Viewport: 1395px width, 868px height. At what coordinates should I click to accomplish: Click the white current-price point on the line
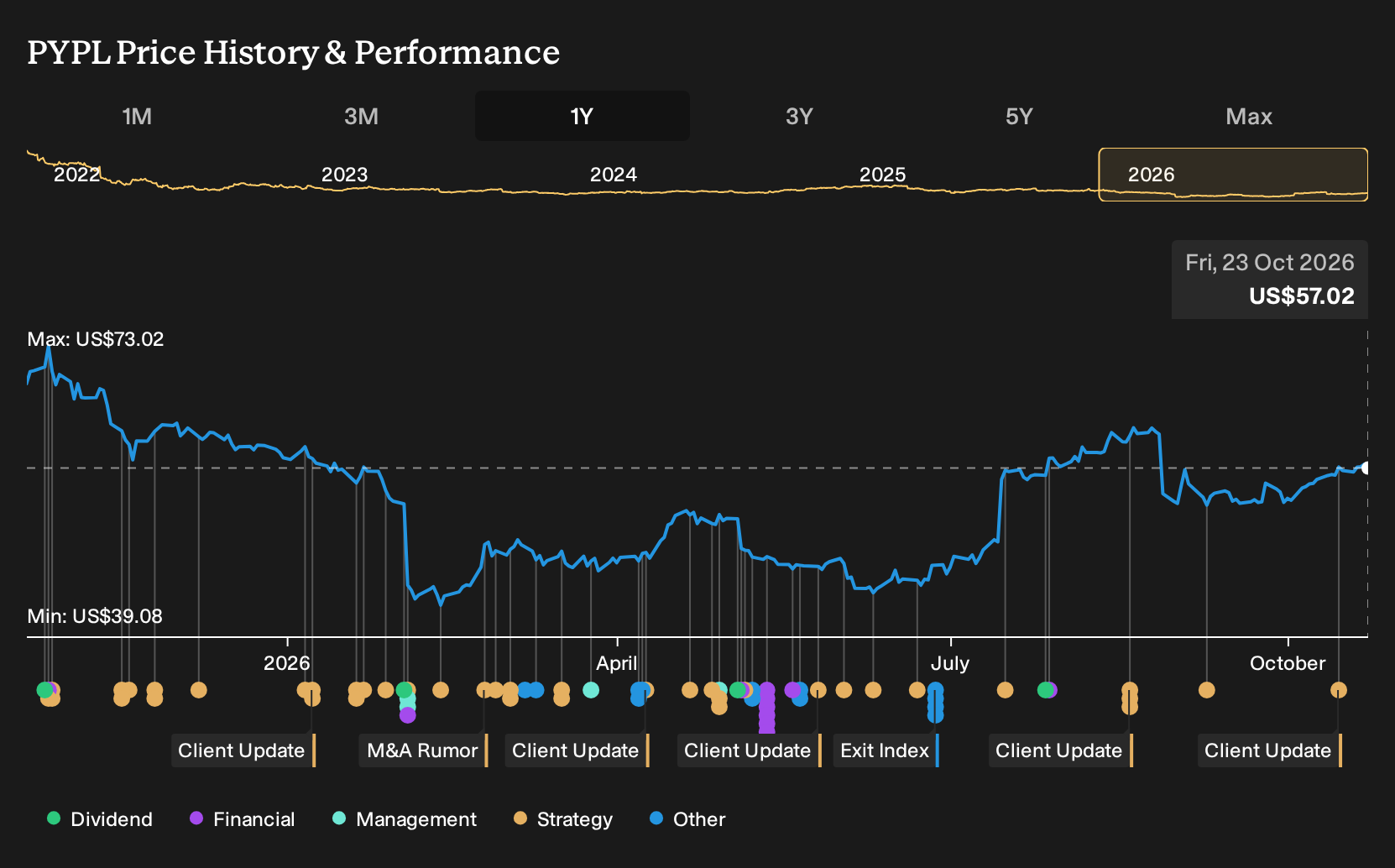tap(1366, 468)
